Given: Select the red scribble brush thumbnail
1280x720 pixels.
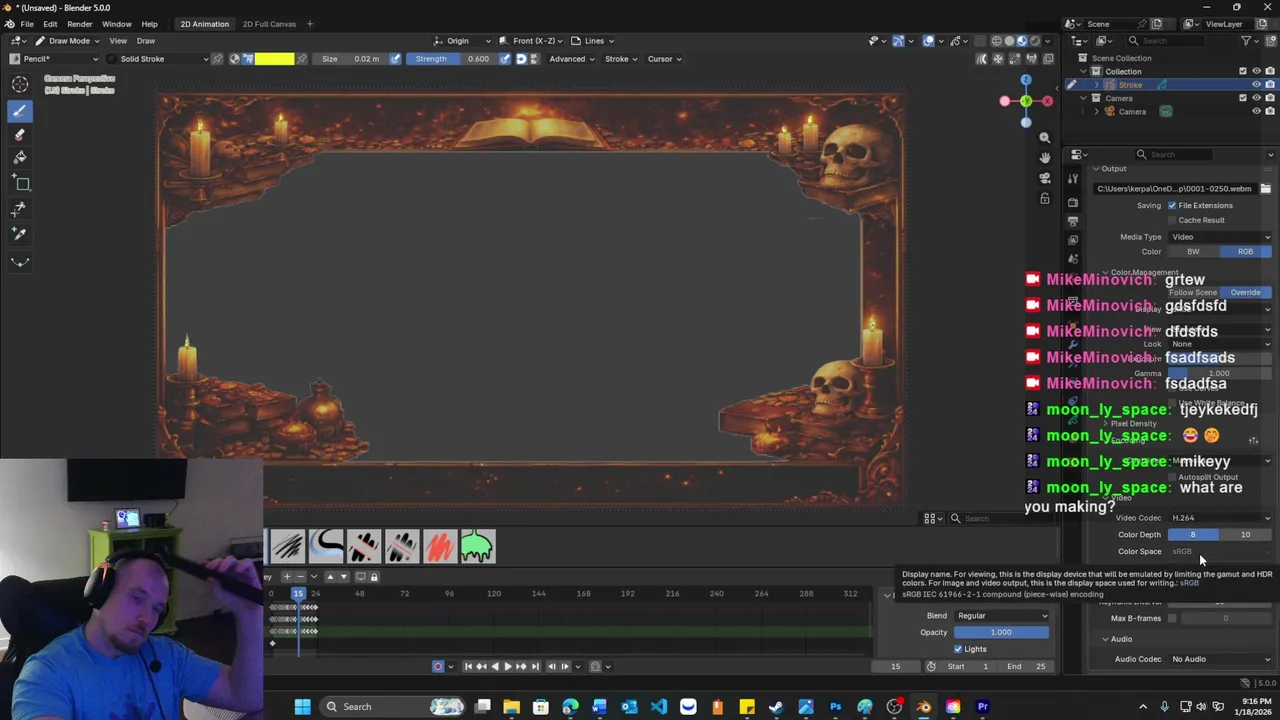Looking at the screenshot, I should (x=440, y=546).
